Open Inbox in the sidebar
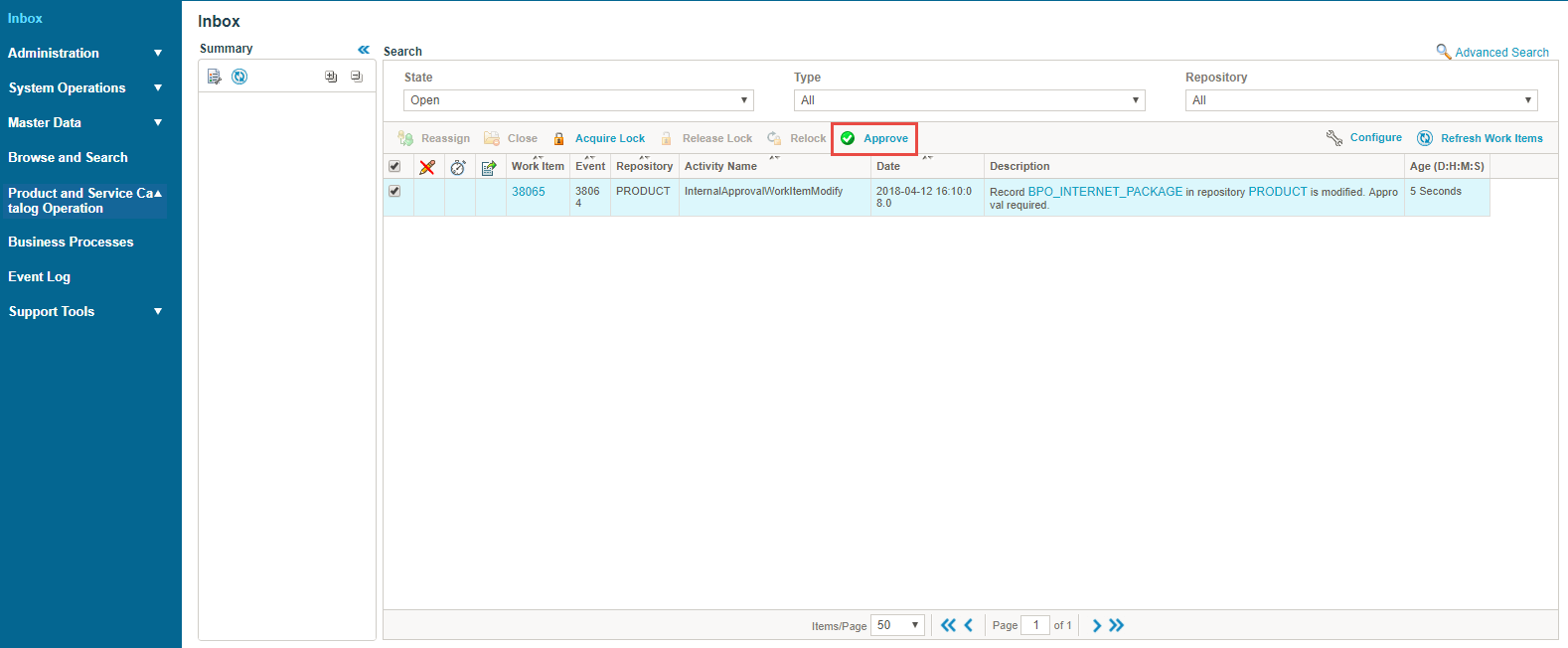The width and height of the screenshot is (1568, 648). pyautogui.click(x=25, y=18)
